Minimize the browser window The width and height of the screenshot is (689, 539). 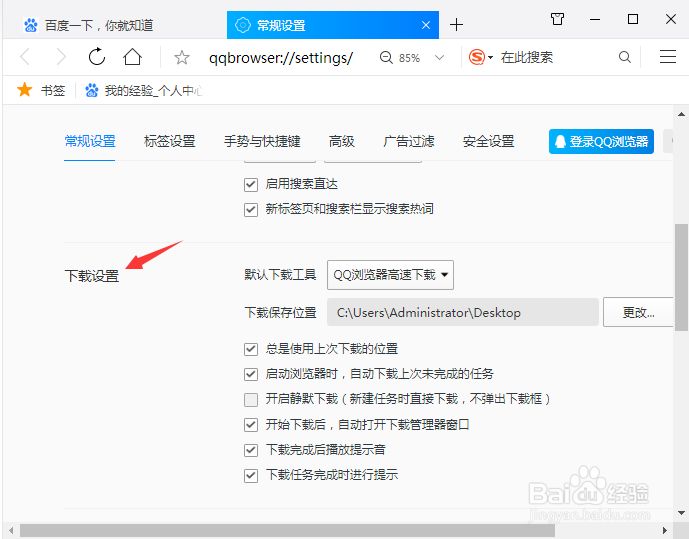(x=595, y=19)
